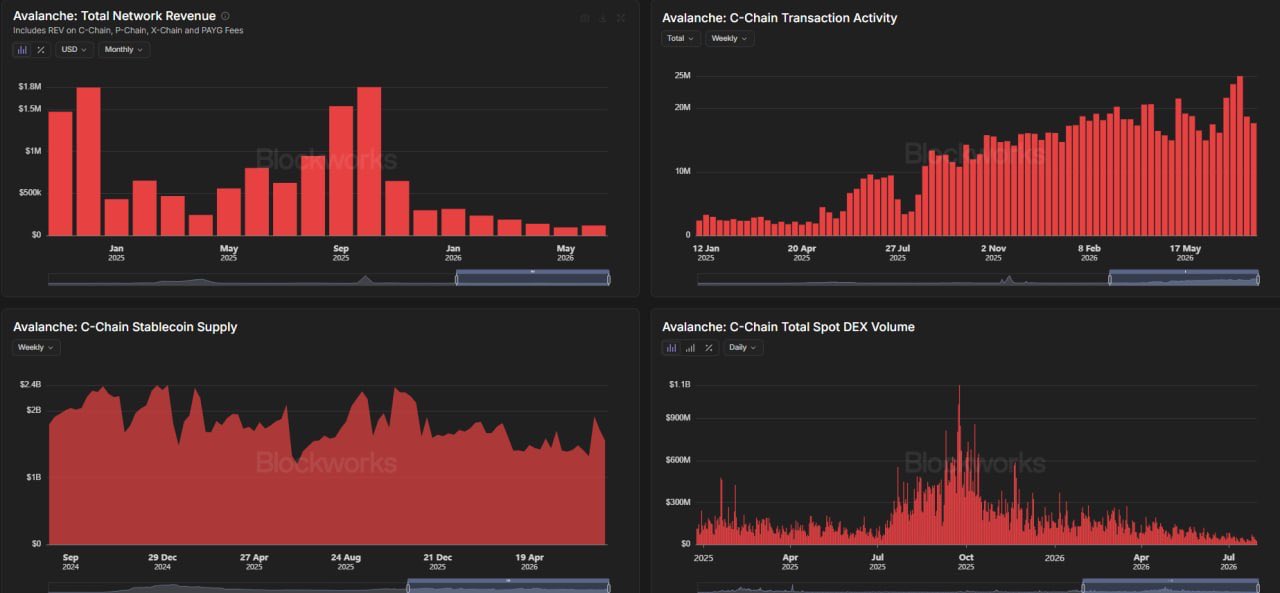The height and width of the screenshot is (593, 1280).
Task: Click the '$1.8M' axis label on Network Revenue
Action: click(x=30, y=87)
